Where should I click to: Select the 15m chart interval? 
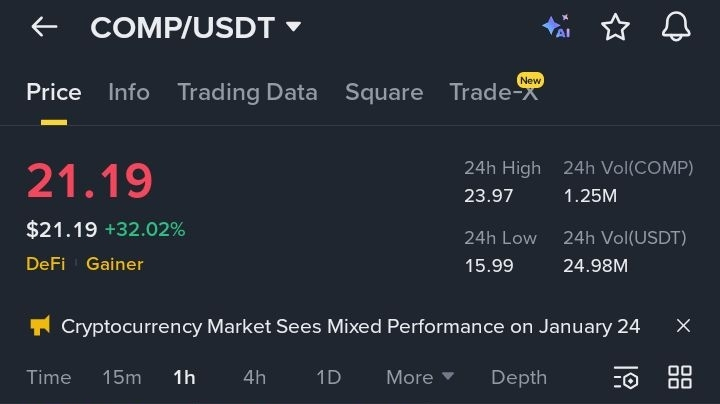122,377
